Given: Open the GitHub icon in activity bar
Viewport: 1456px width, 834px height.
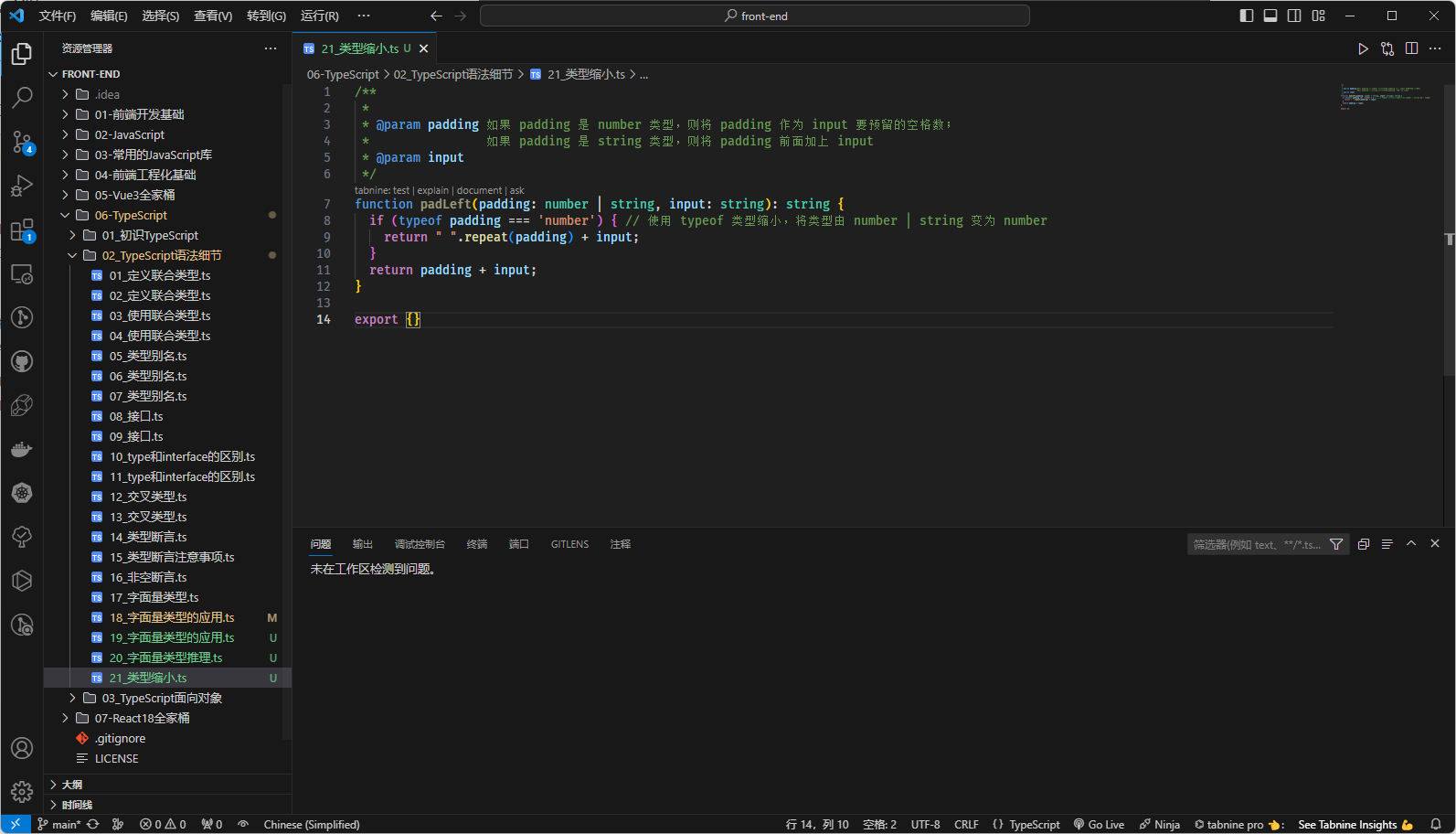Looking at the screenshot, I should pyautogui.click(x=22, y=361).
